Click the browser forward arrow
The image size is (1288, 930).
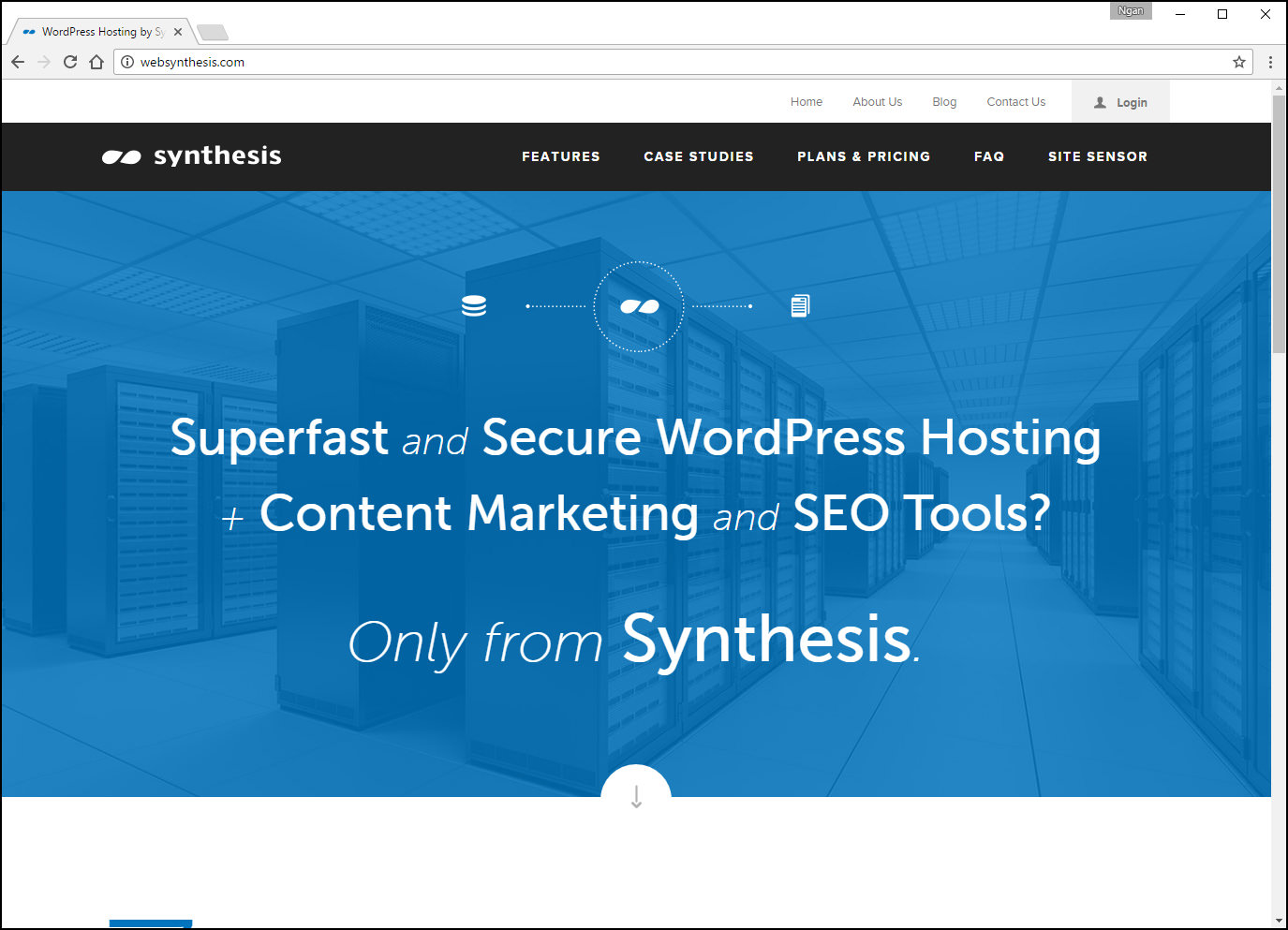click(x=44, y=62)
